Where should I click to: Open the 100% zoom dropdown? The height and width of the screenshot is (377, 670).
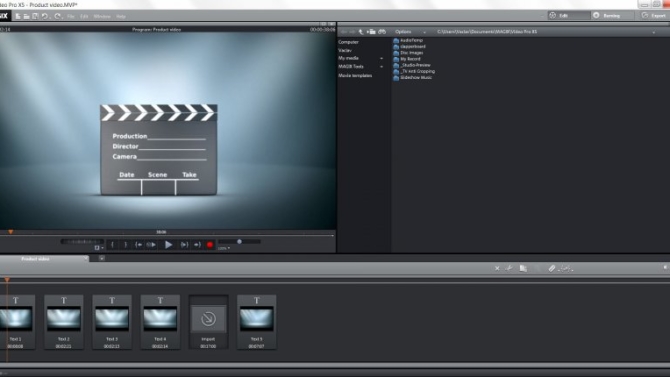click(224, 248)
